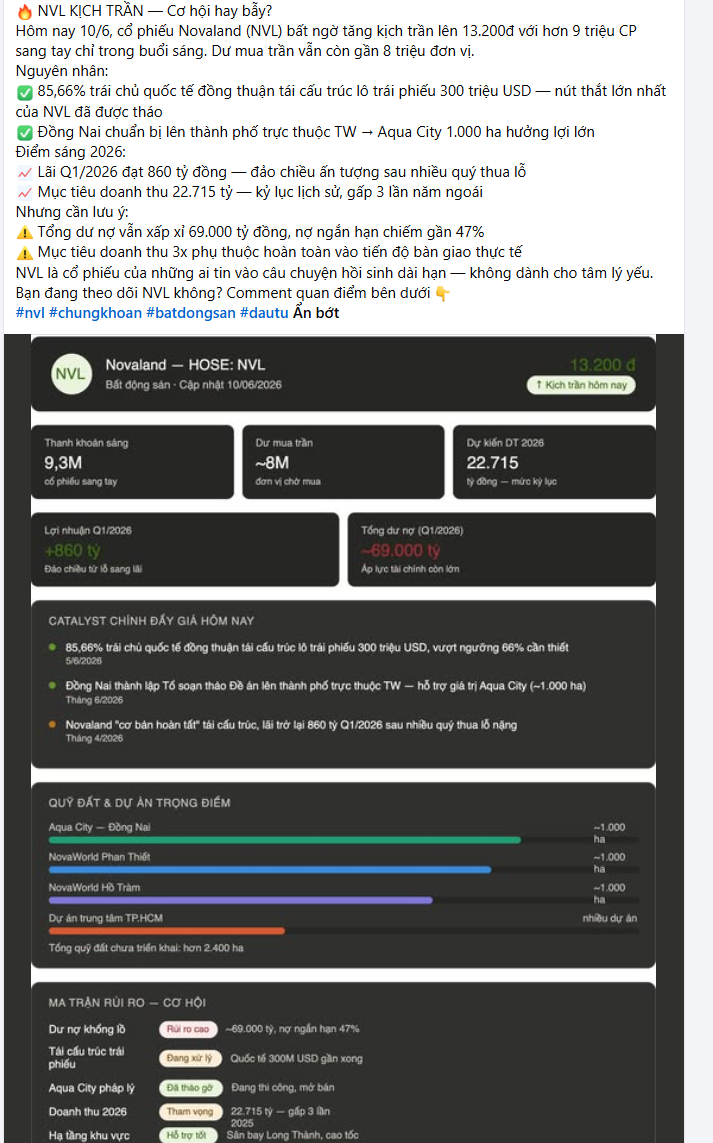This screenshot has height=1143, width=713.
Task: Click the Đang xử lý status tag
Action: pyautogui.click(x=190, y=1058)
